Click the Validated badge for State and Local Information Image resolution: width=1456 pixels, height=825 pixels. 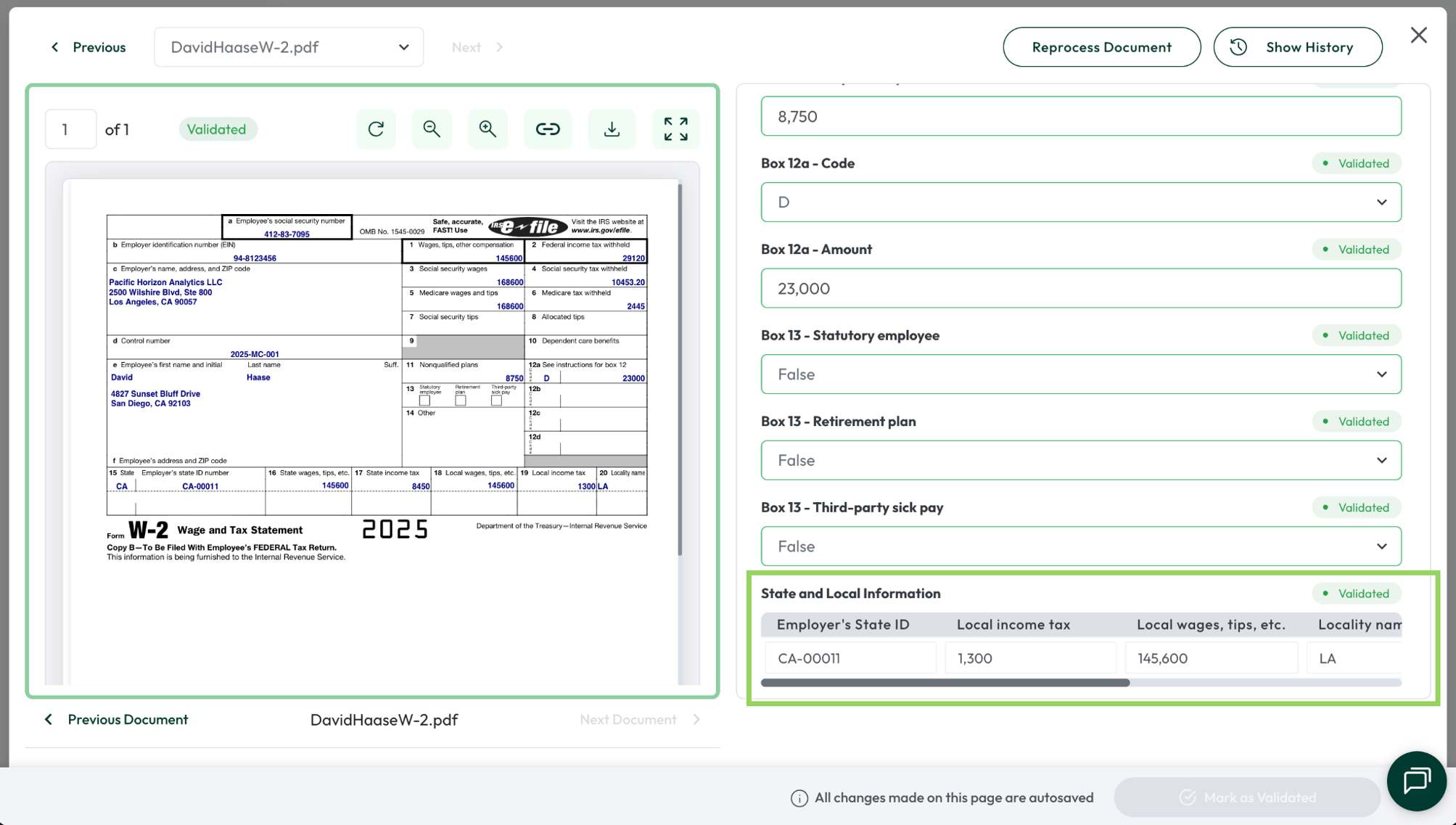click(x=1356, y=594)
